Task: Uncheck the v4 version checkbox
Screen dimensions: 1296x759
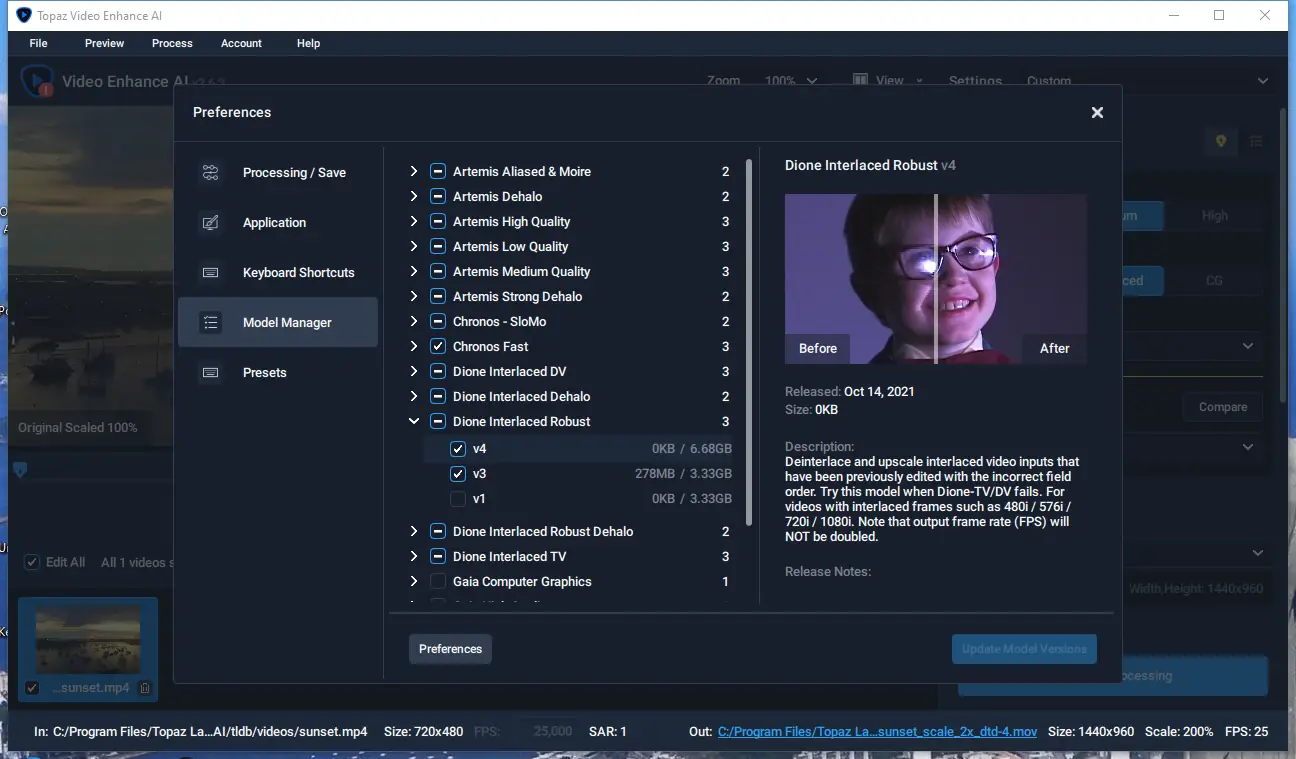Action: (x=458, y=449)
